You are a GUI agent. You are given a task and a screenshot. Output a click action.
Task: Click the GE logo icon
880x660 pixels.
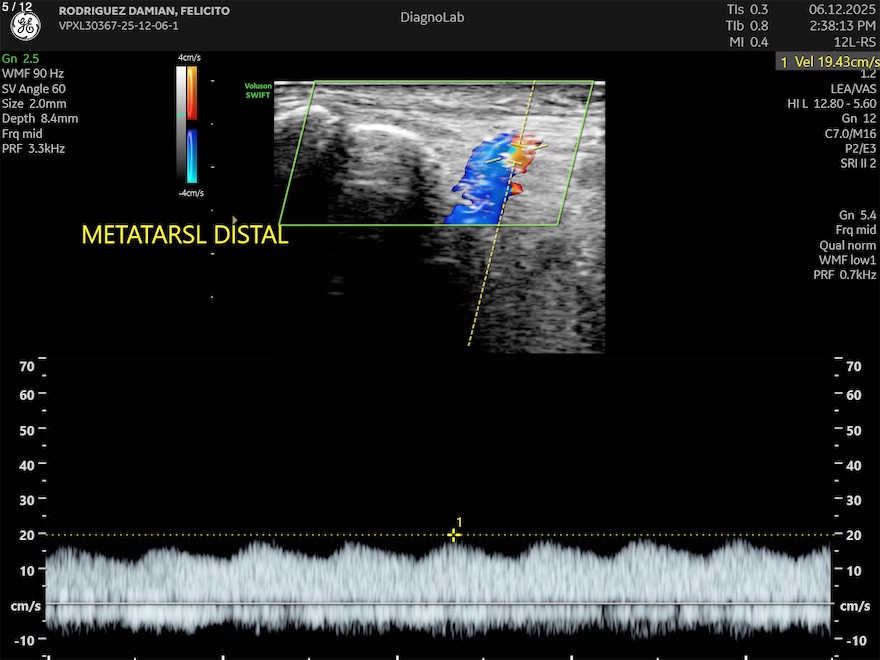tap(25, 27)
